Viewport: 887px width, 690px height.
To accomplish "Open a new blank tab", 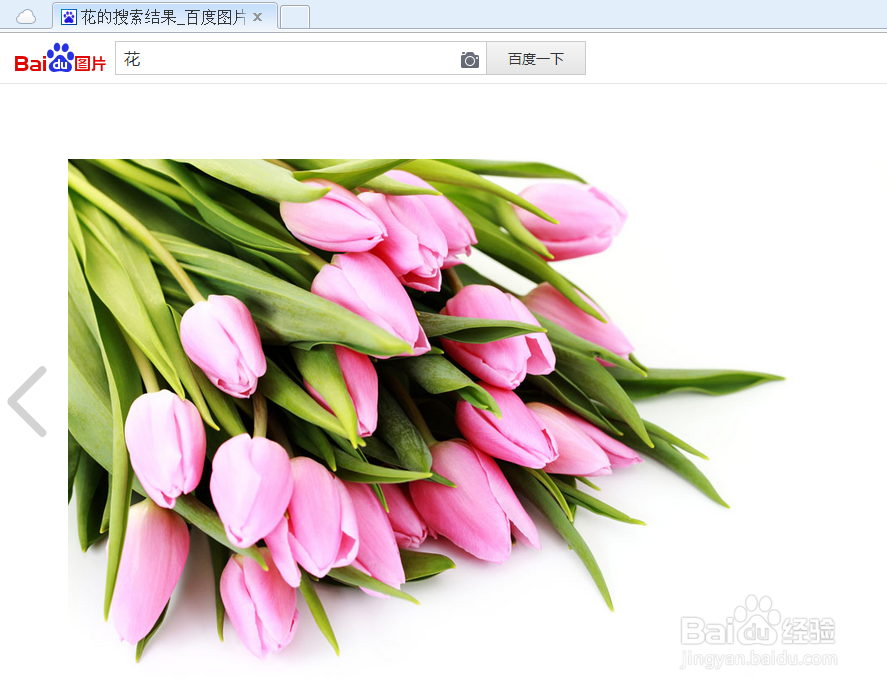I will (295, 17).
